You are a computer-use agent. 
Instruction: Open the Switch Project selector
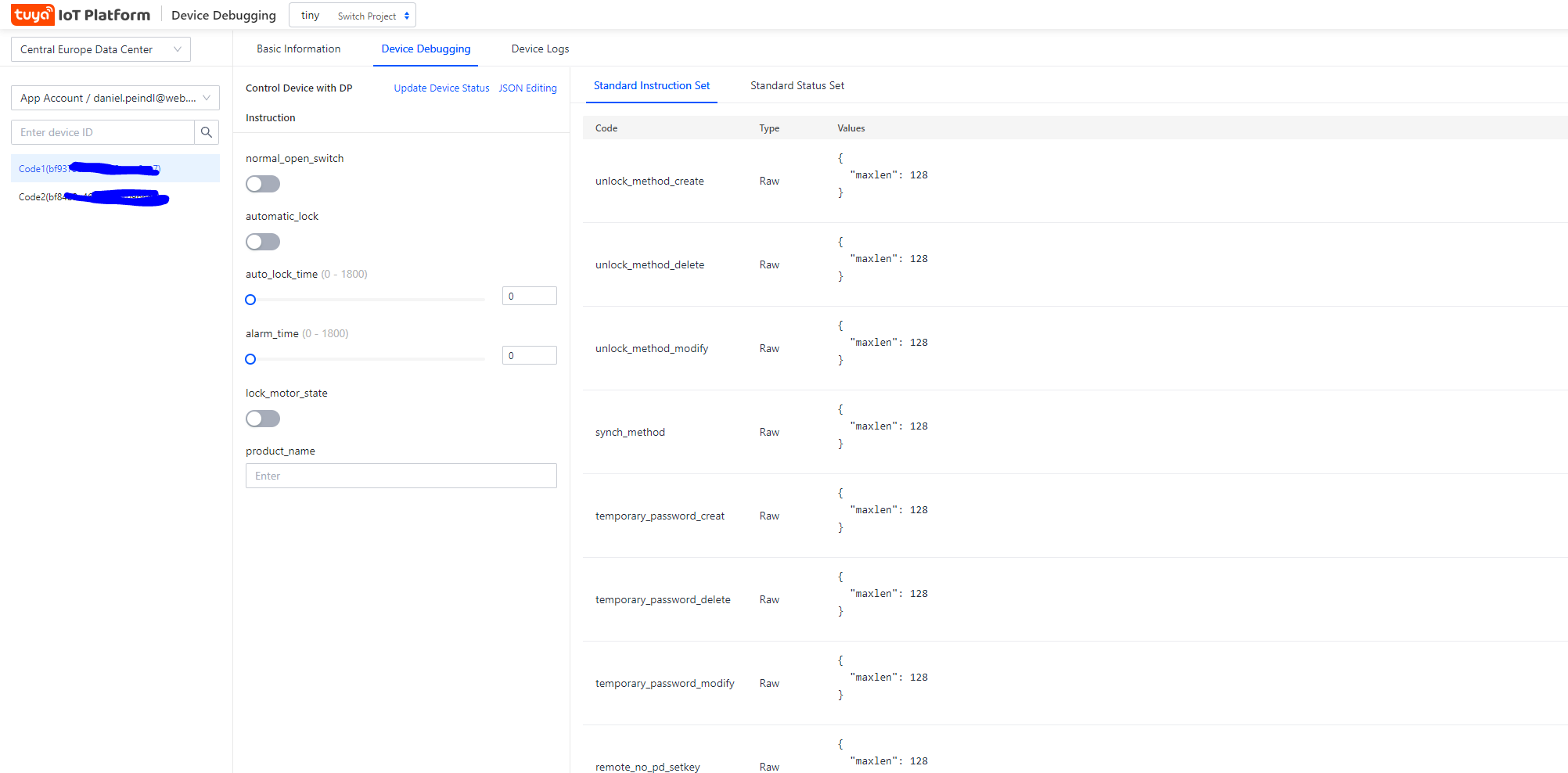tap(372, 16)
